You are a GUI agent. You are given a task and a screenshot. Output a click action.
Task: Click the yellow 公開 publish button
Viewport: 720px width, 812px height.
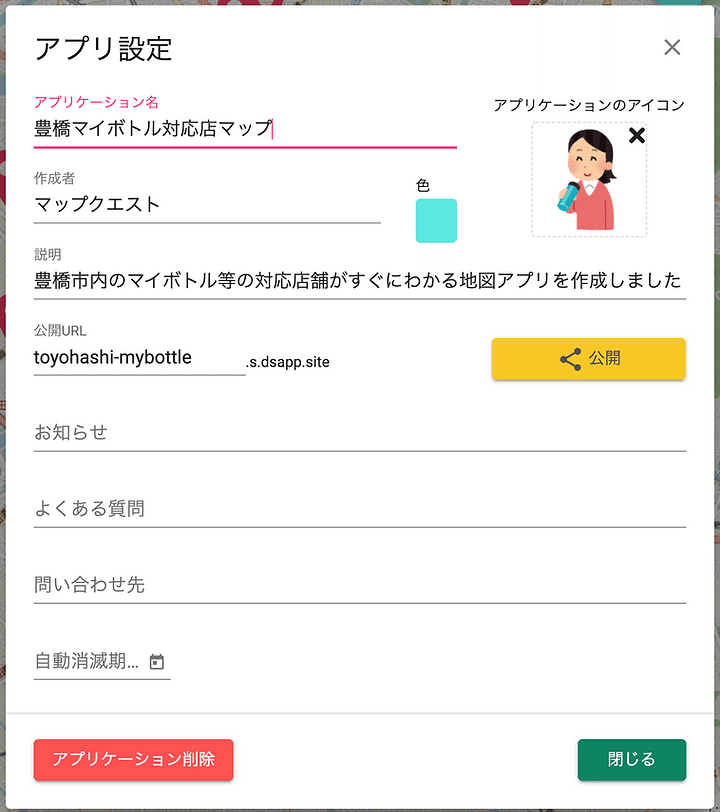588,359
